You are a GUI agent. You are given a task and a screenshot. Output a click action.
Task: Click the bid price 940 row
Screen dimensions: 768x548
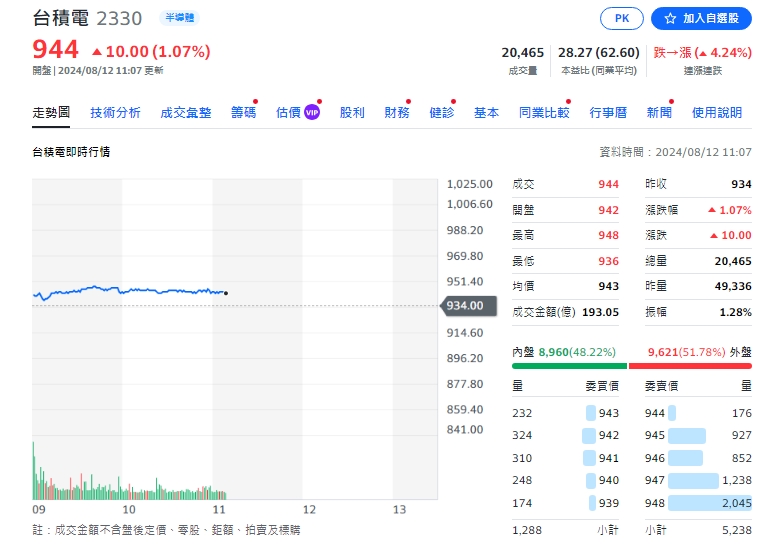point(566,480)
